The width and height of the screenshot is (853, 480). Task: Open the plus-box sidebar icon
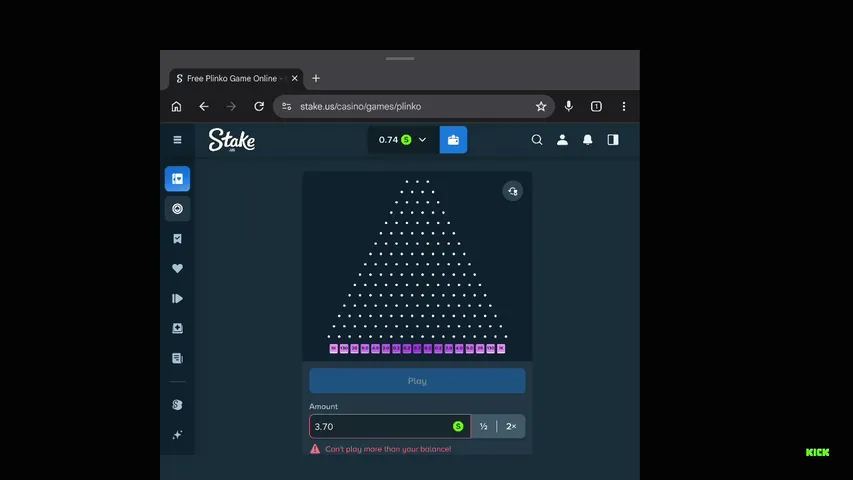pos(177,328)
